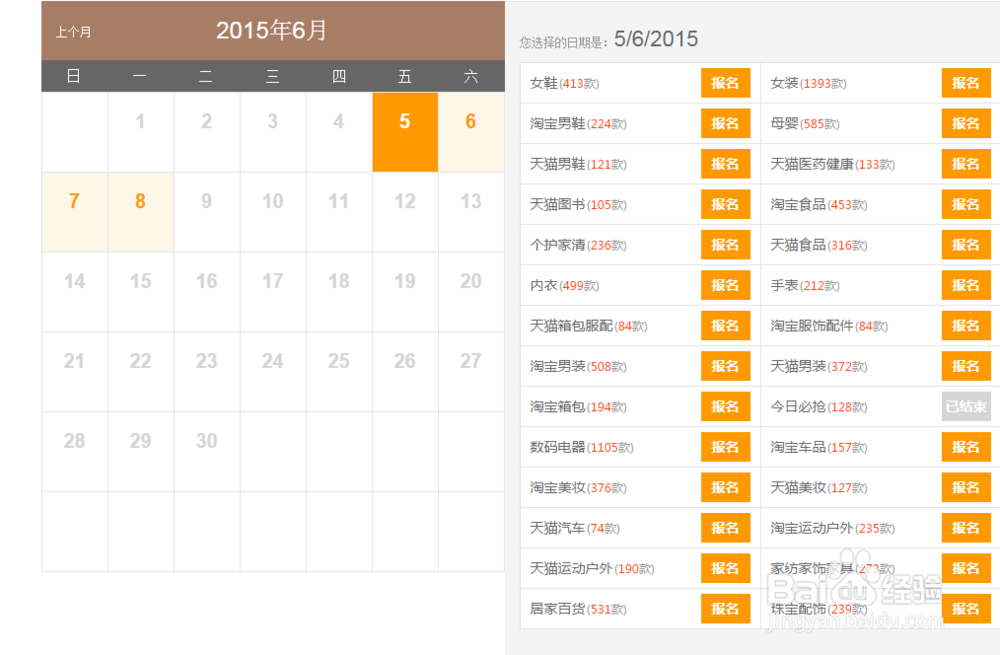Image resolution: width=1000 pixels, height=655 pixels.
Task: Sign up for 居家百货 category
Action: click(725, 609)
